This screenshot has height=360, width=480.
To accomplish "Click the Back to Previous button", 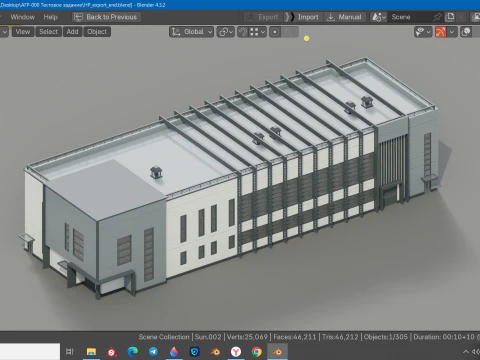I will [x=106, y=17].
